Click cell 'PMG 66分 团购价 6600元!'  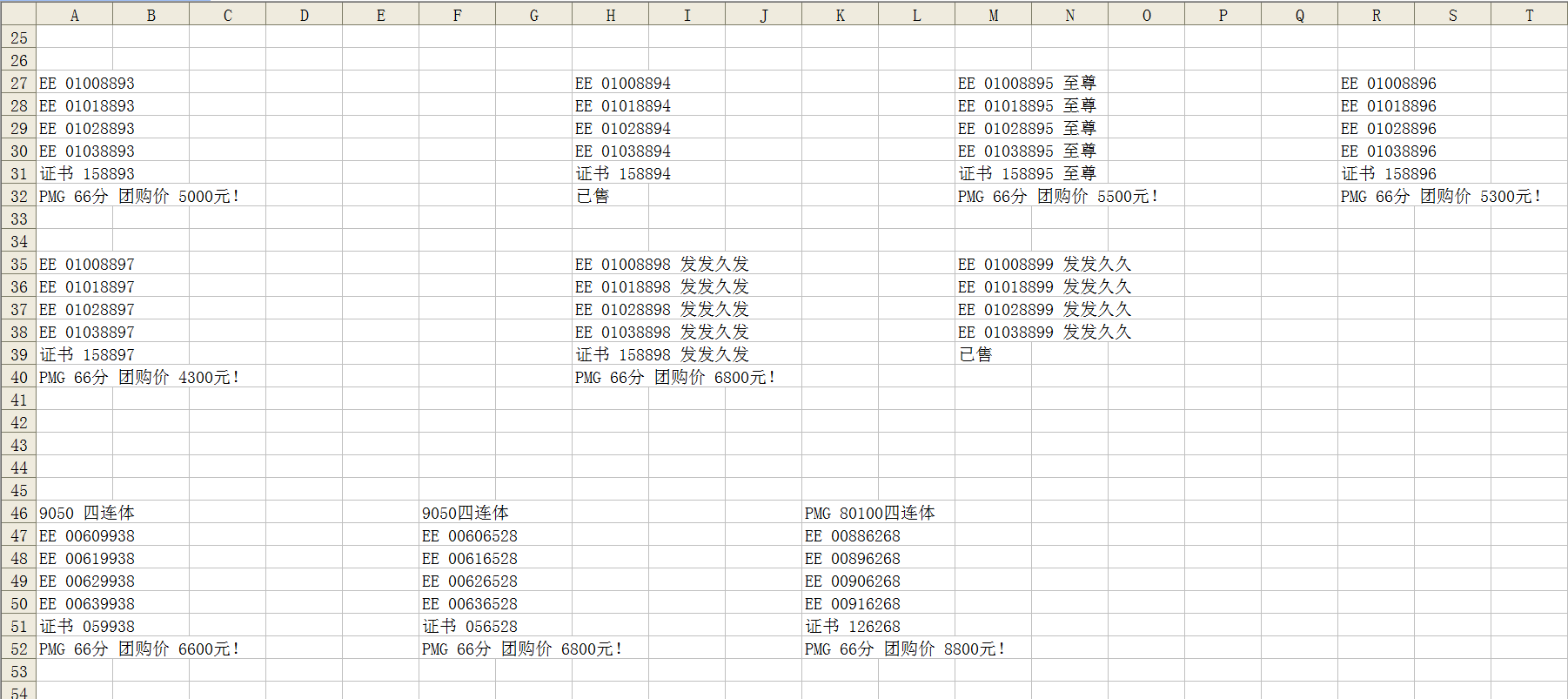pyautogui.click(x=139, y=649)
